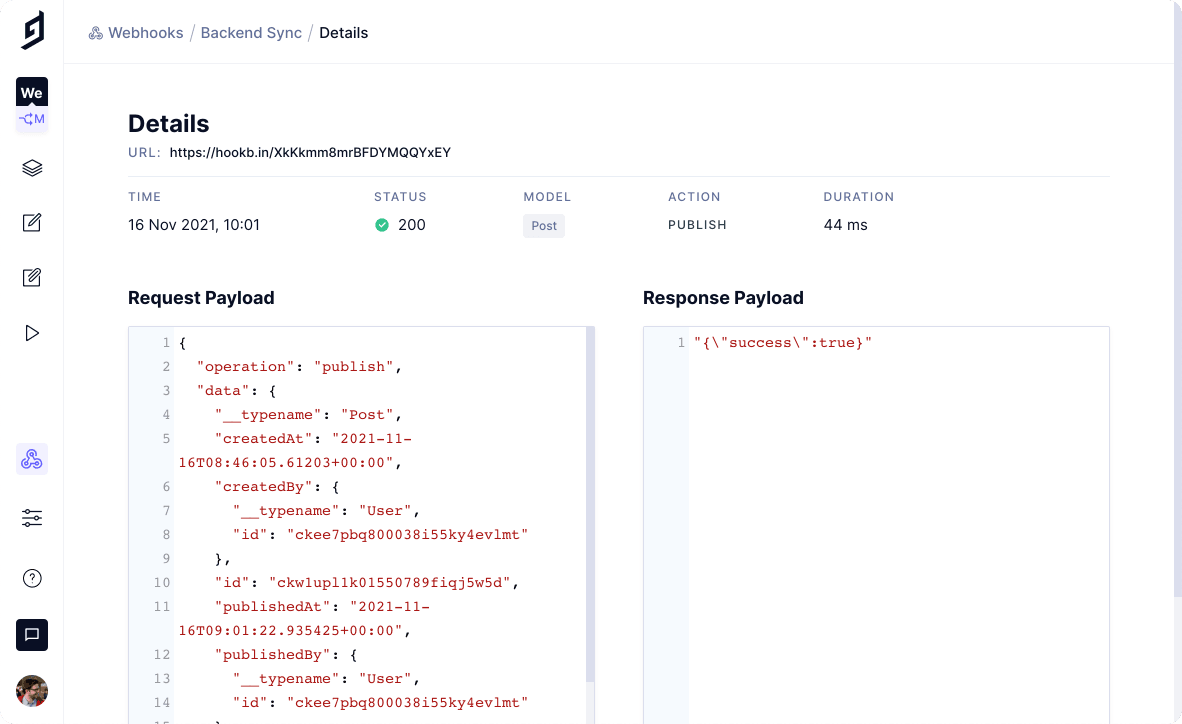Open the Schema panel from the sidebar
This screenshot has width=1182, height=724.
coord(31,168)
